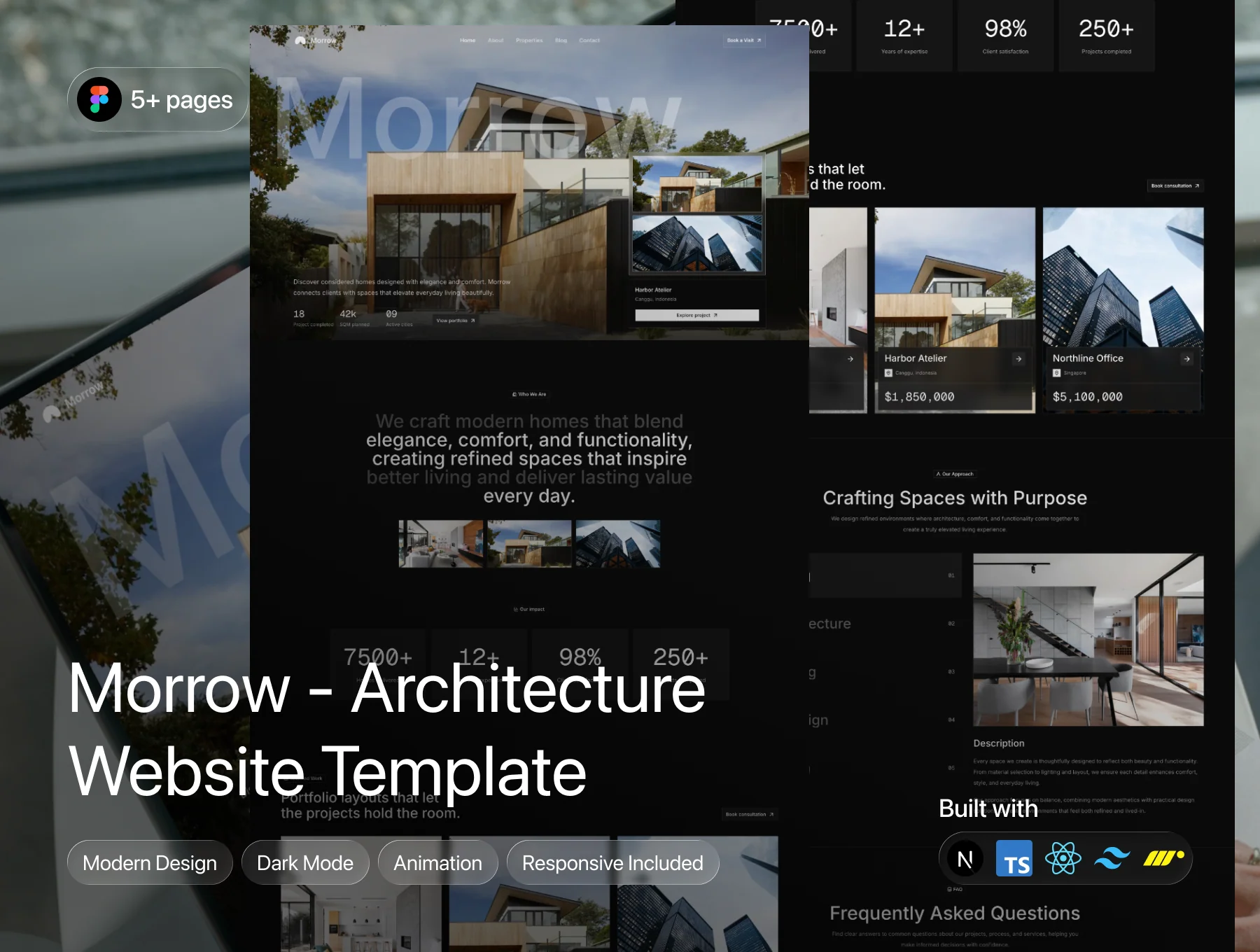
Task: Open the Contact nav item
Action: tap(589, 41)
